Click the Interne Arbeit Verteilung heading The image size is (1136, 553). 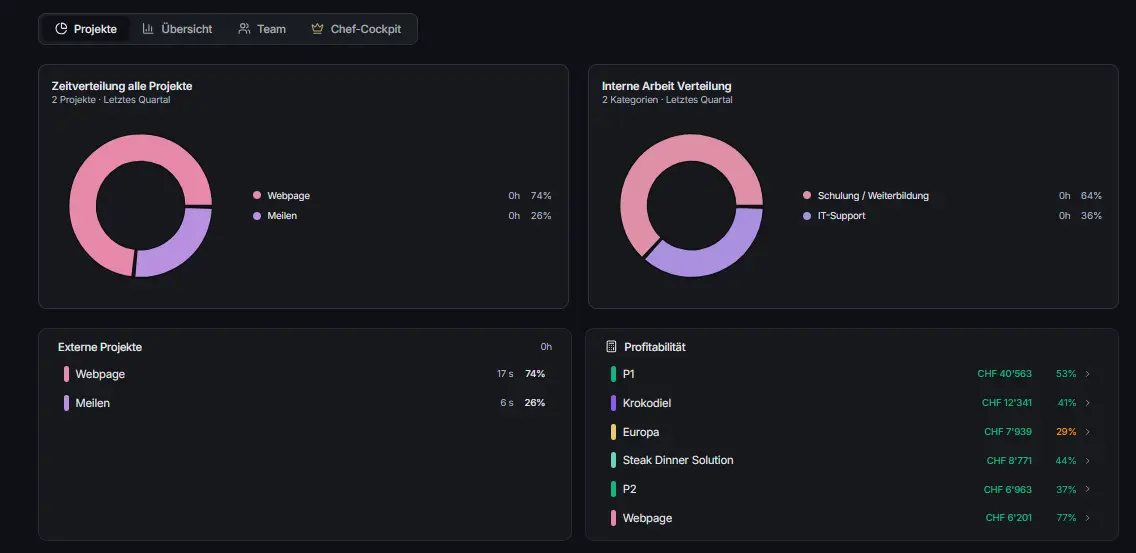pyautogui.click(x=667, y=86)
